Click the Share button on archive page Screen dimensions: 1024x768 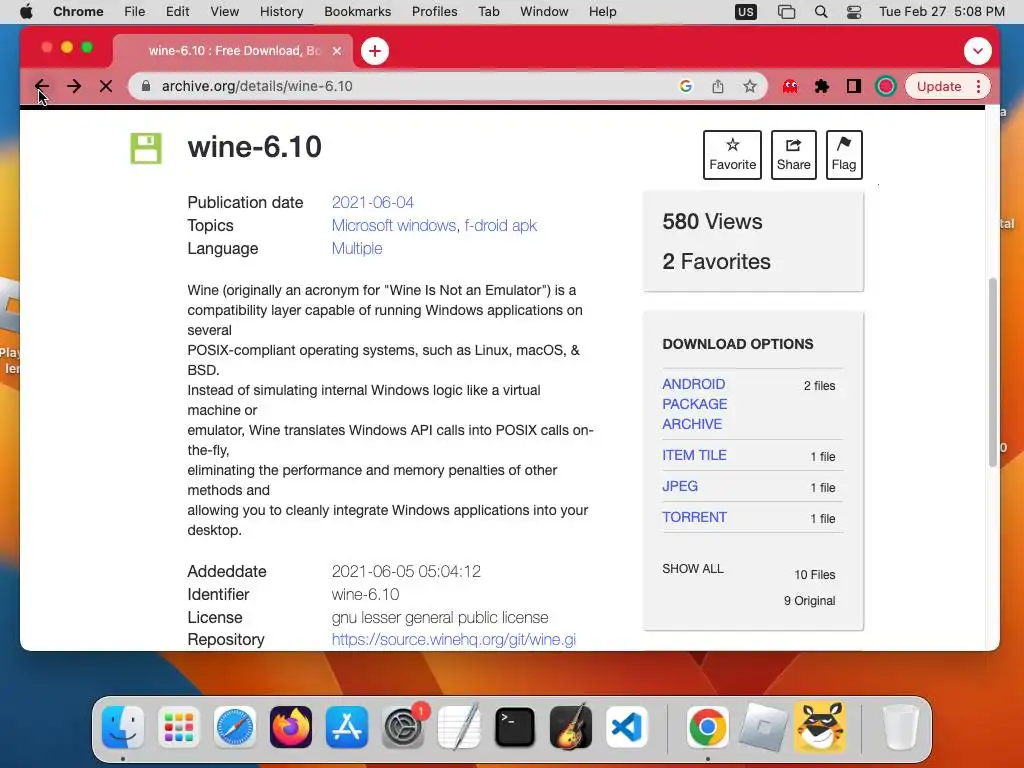point(793,155)
